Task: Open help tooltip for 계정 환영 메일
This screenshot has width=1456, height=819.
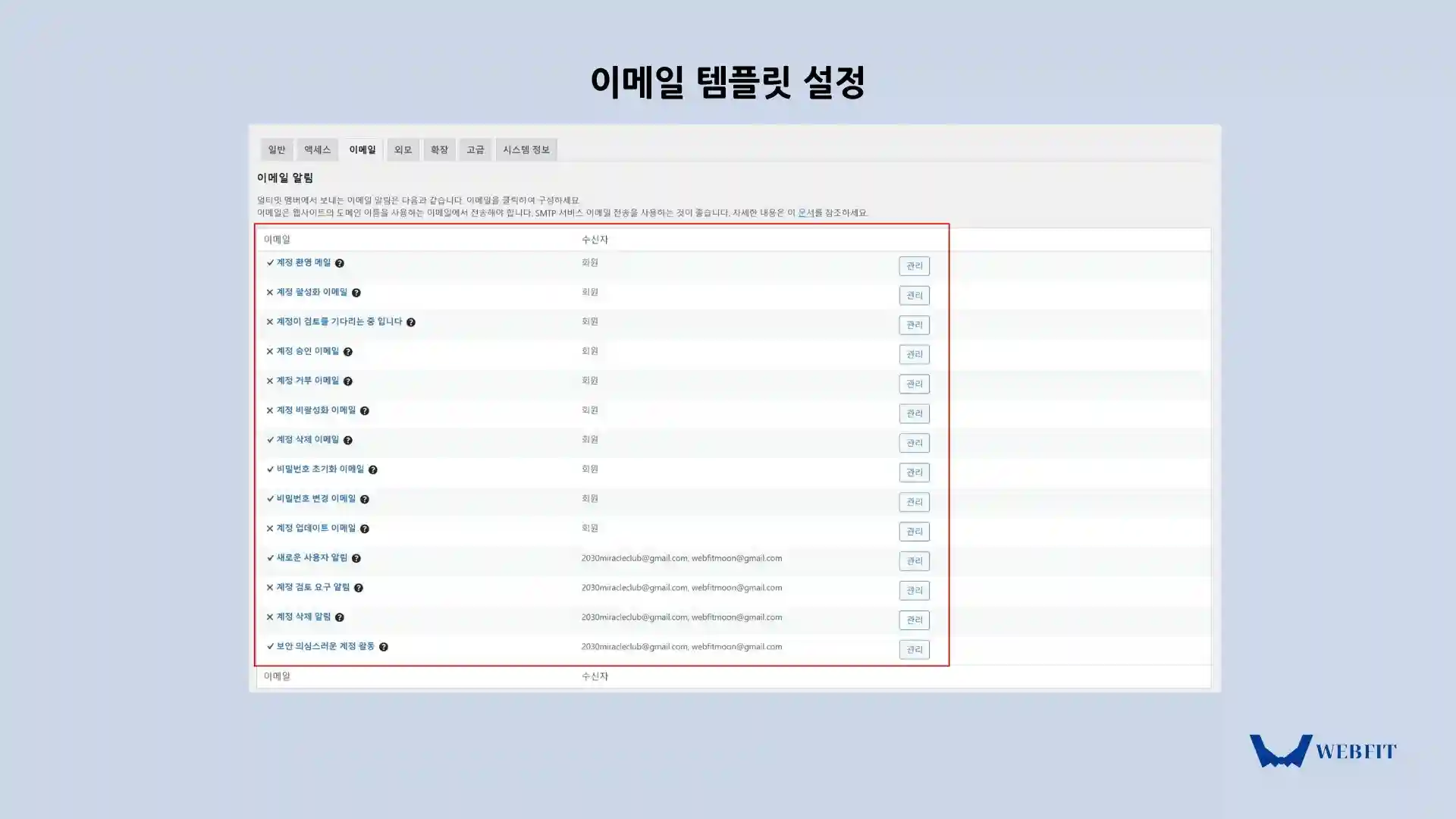Action: click(x=340, y=263)
